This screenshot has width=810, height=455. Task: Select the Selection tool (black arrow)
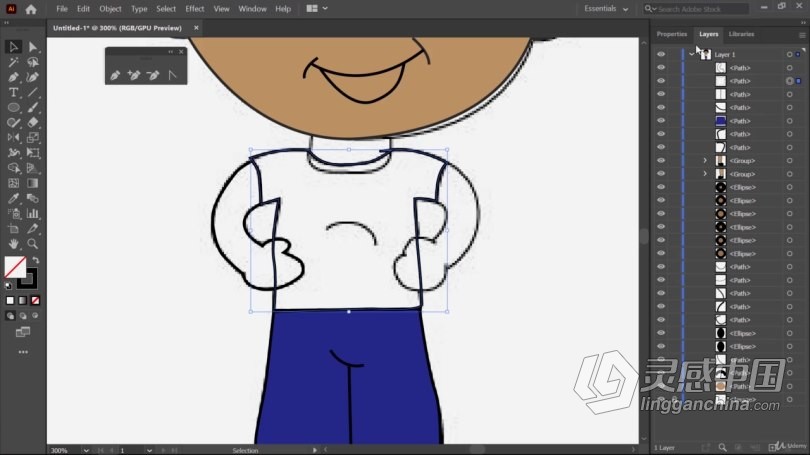pos(13,47)
